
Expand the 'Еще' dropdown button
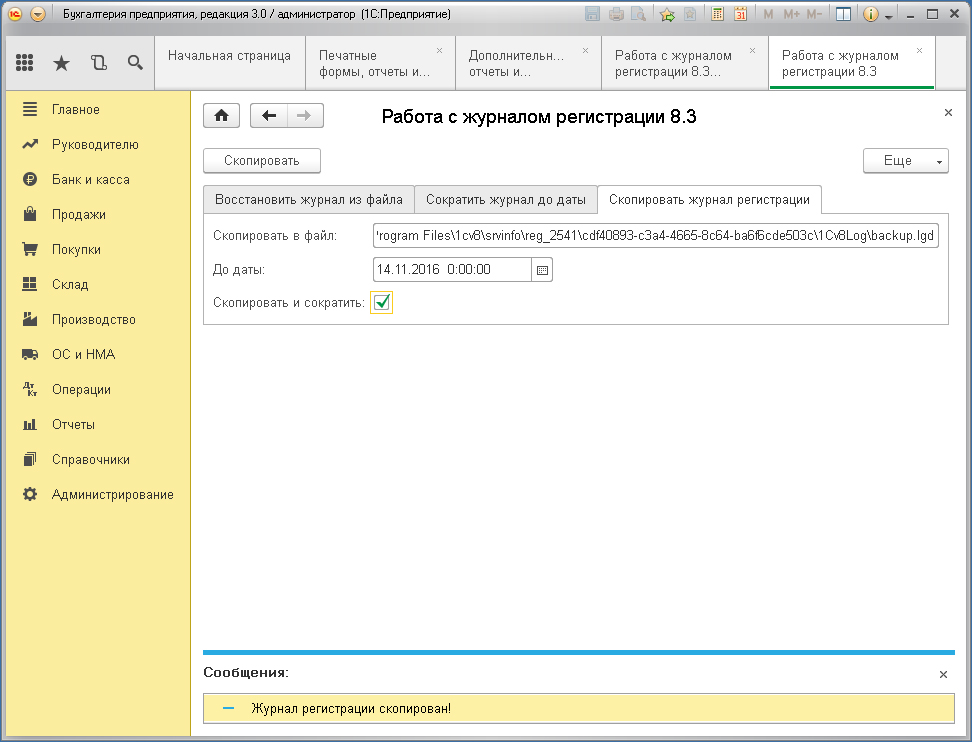click(x=906, y=161)
